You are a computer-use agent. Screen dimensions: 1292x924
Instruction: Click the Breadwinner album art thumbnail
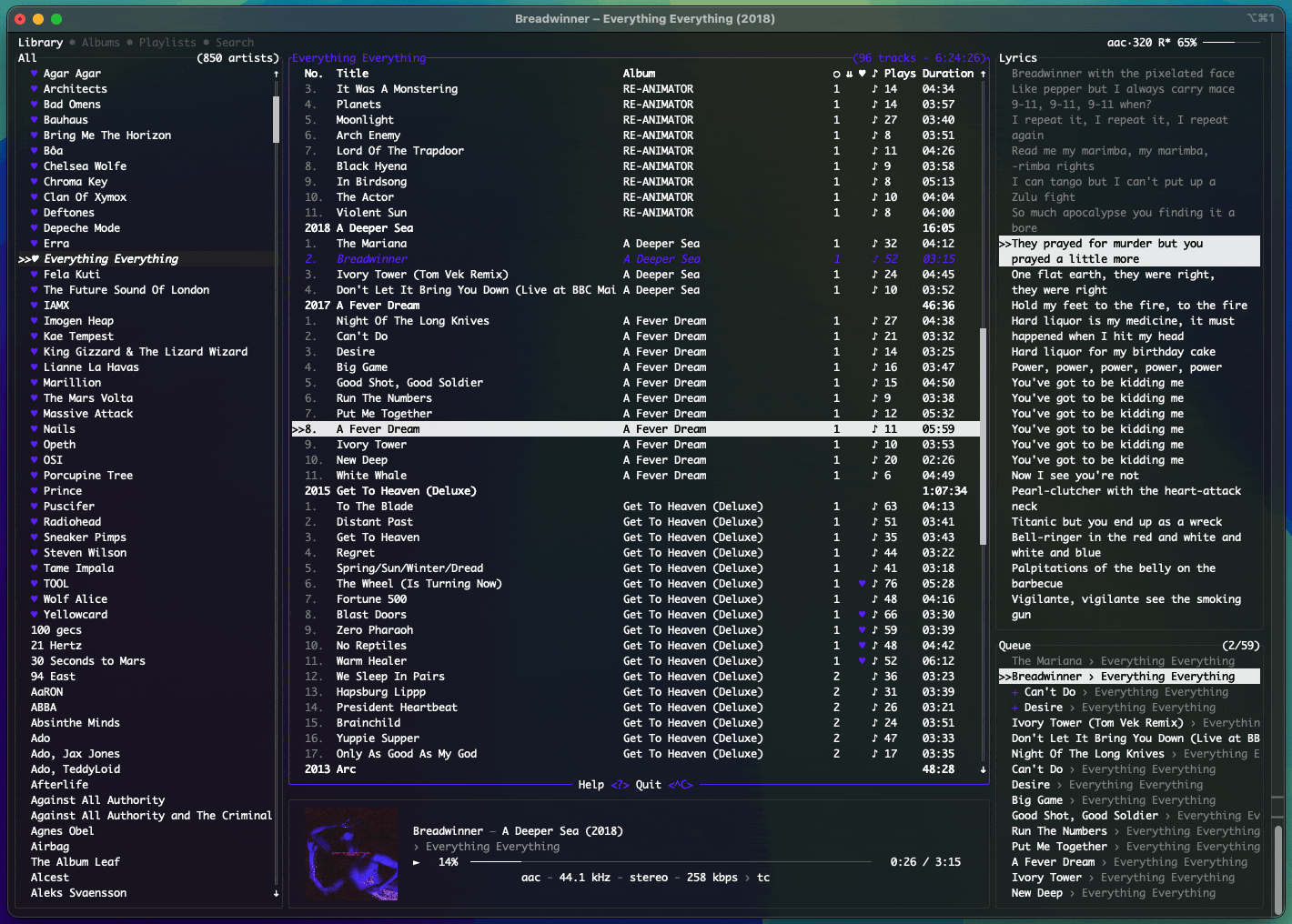click(x=352, y=855)
